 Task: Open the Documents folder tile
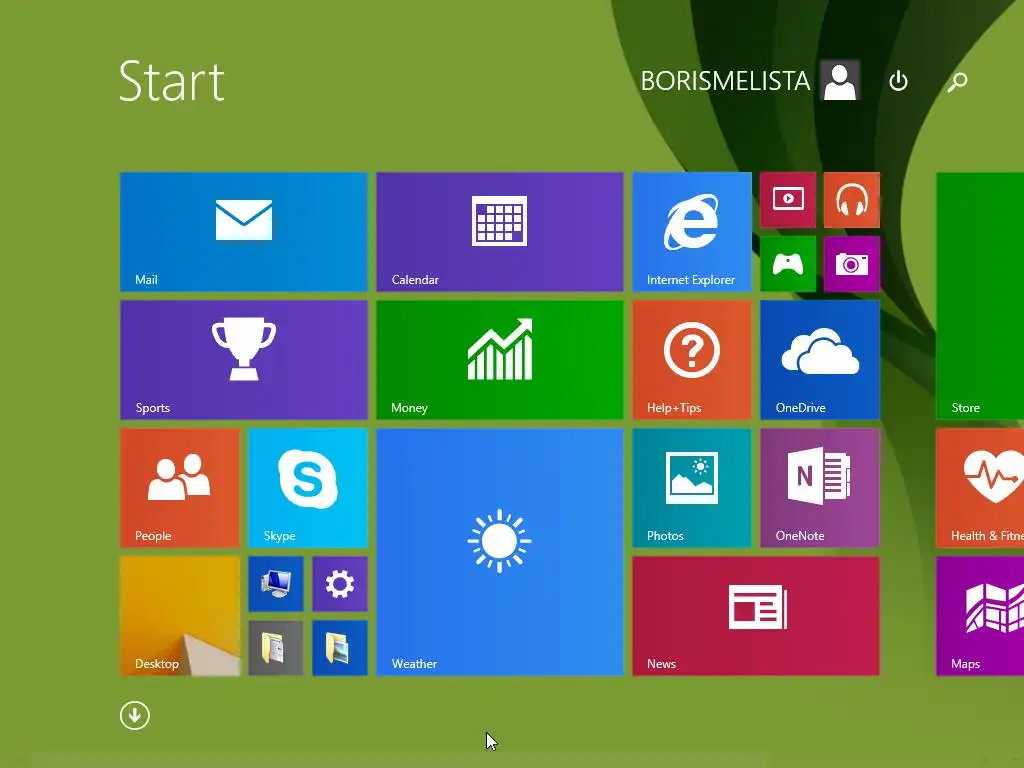(276, 648)
